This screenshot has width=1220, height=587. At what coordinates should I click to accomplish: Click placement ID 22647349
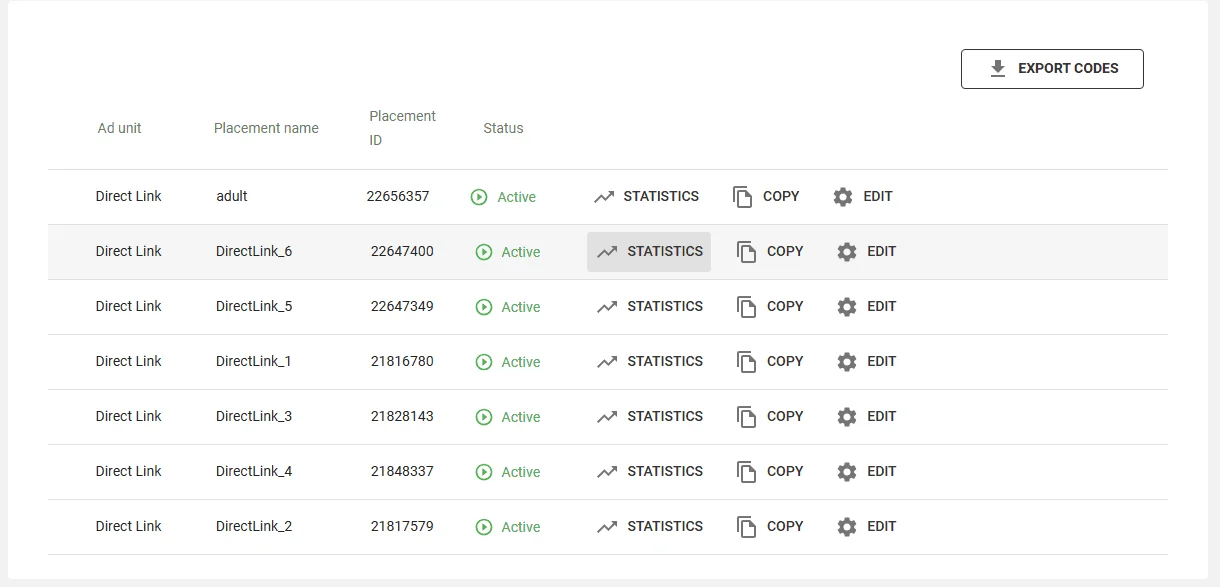pos(402,306)
